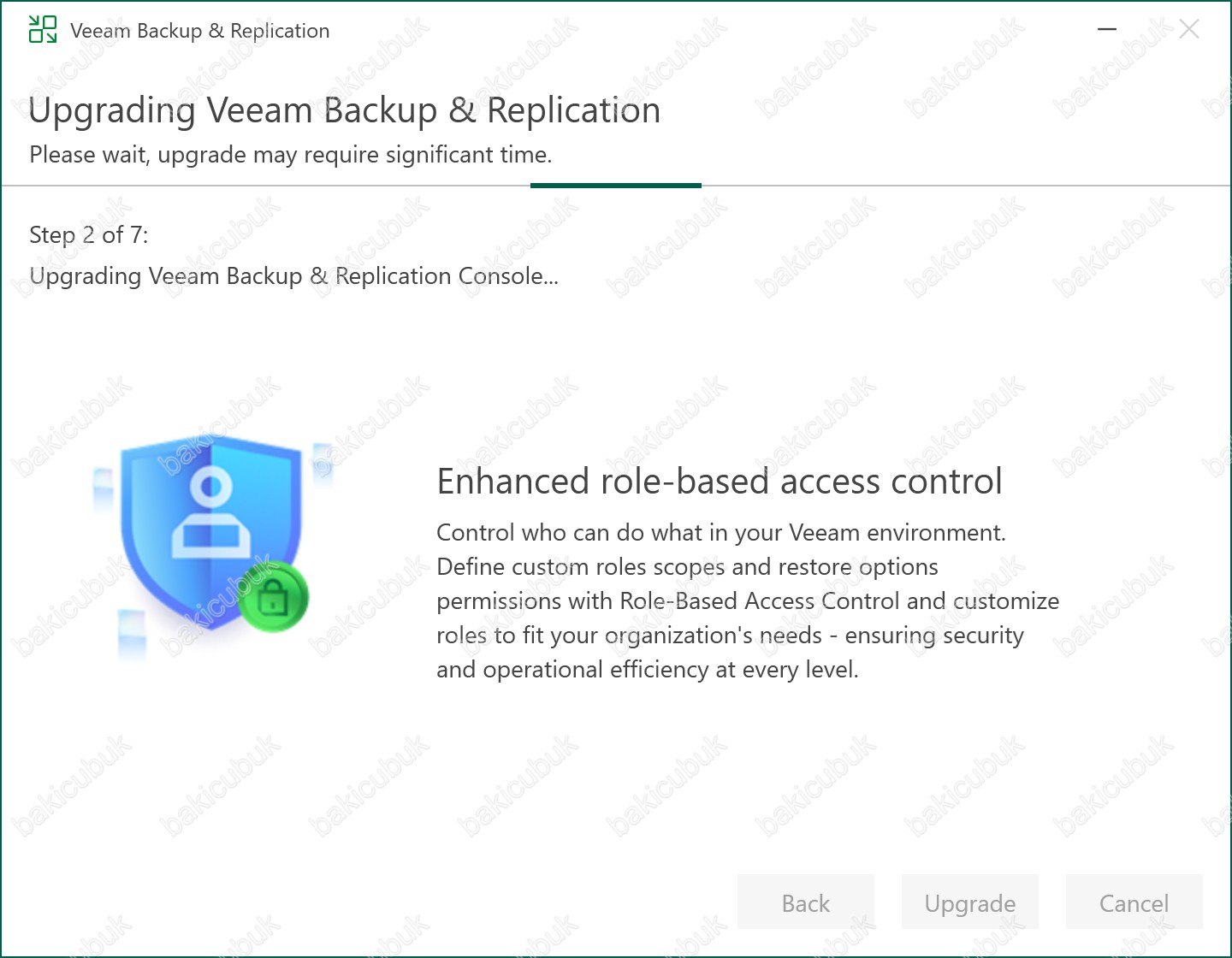Screen dimensions: 1232x958
Task: Click the "Veeam Backup & Replication" title bar text
Action: tap(199, 31)
